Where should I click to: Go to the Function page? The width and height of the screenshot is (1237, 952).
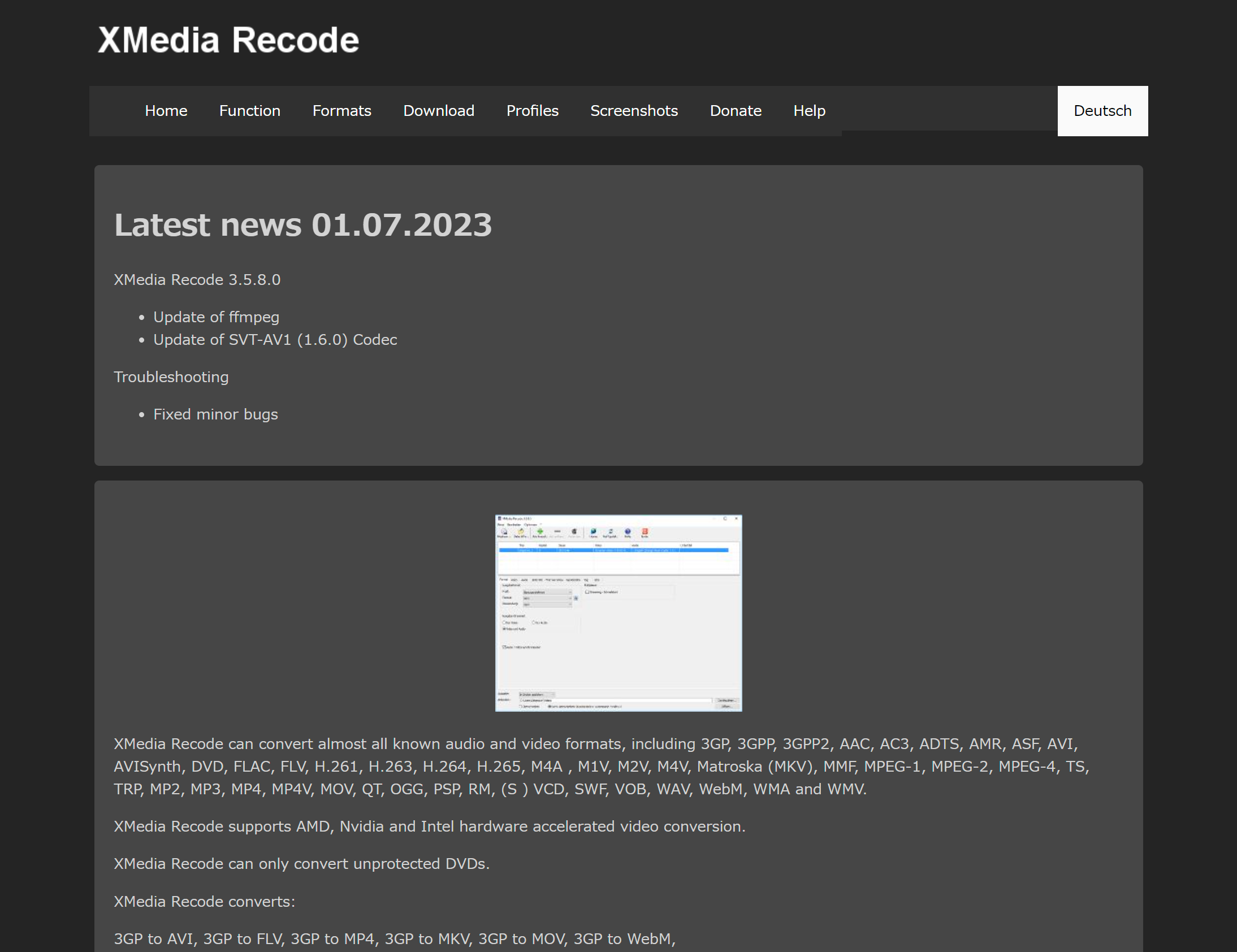click(x=249, y=110)
